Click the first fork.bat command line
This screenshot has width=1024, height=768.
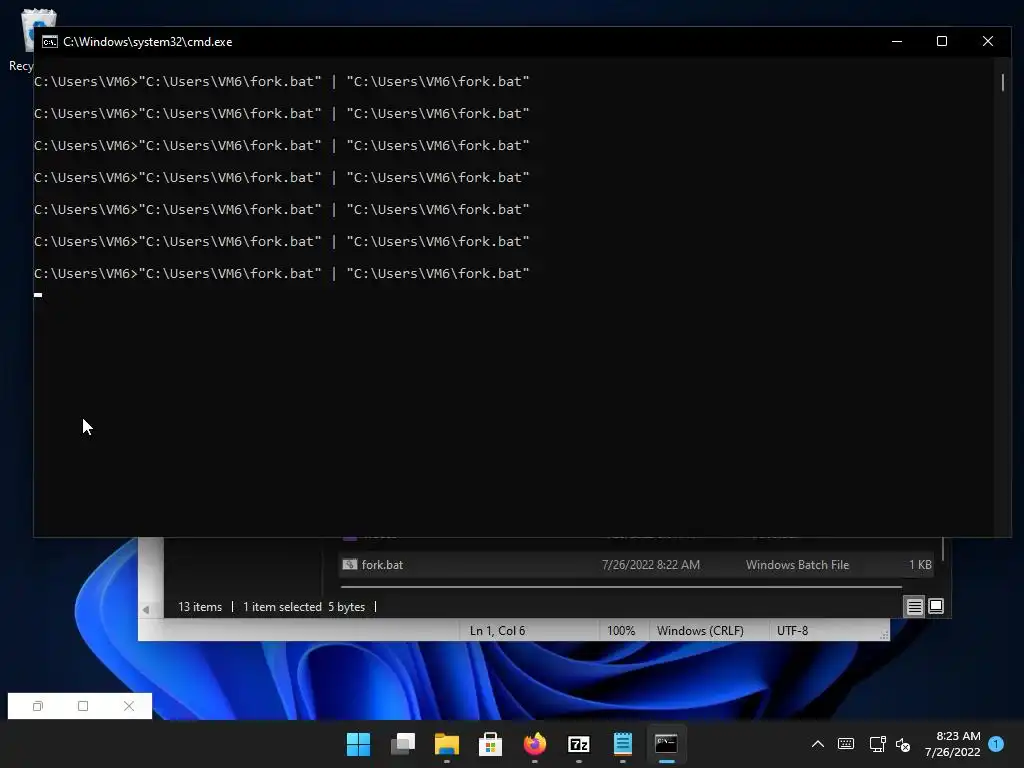[x=281, y=82]
